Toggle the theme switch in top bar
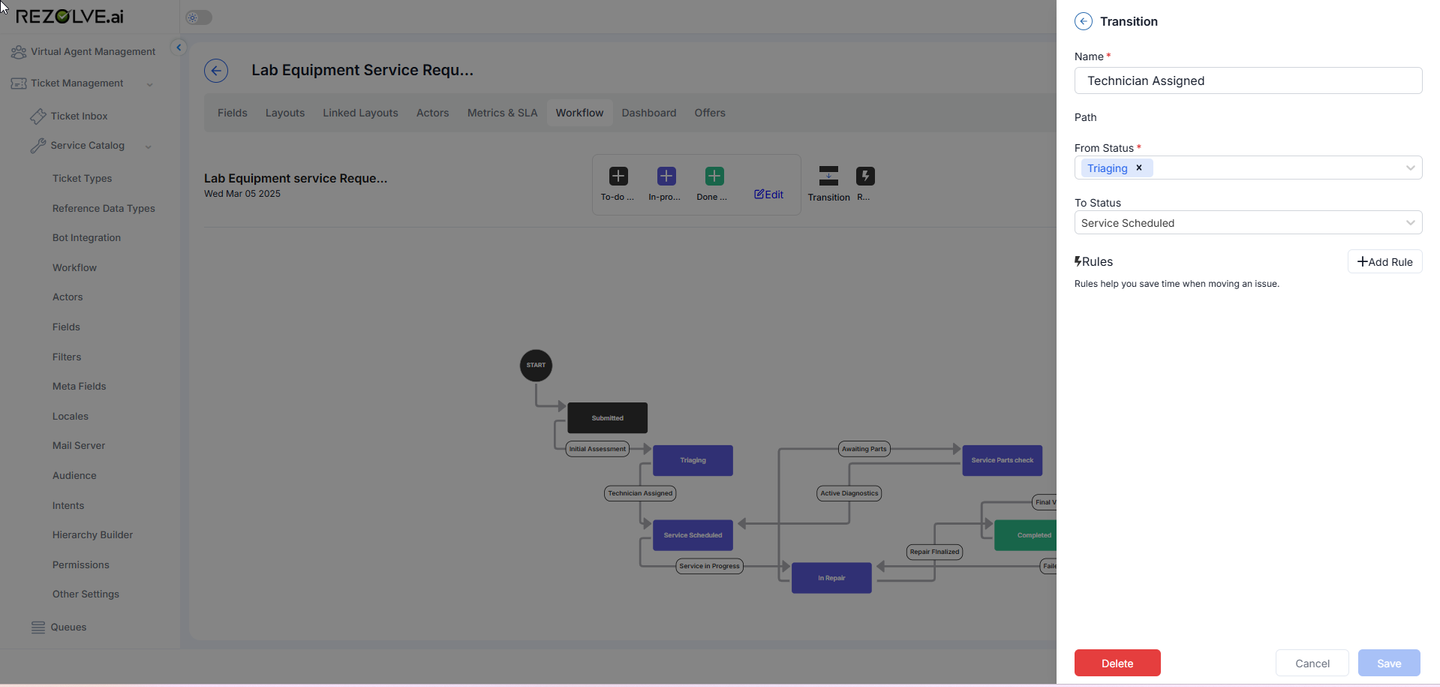The width and height of the screenshot is (1440, 687). 199,17
